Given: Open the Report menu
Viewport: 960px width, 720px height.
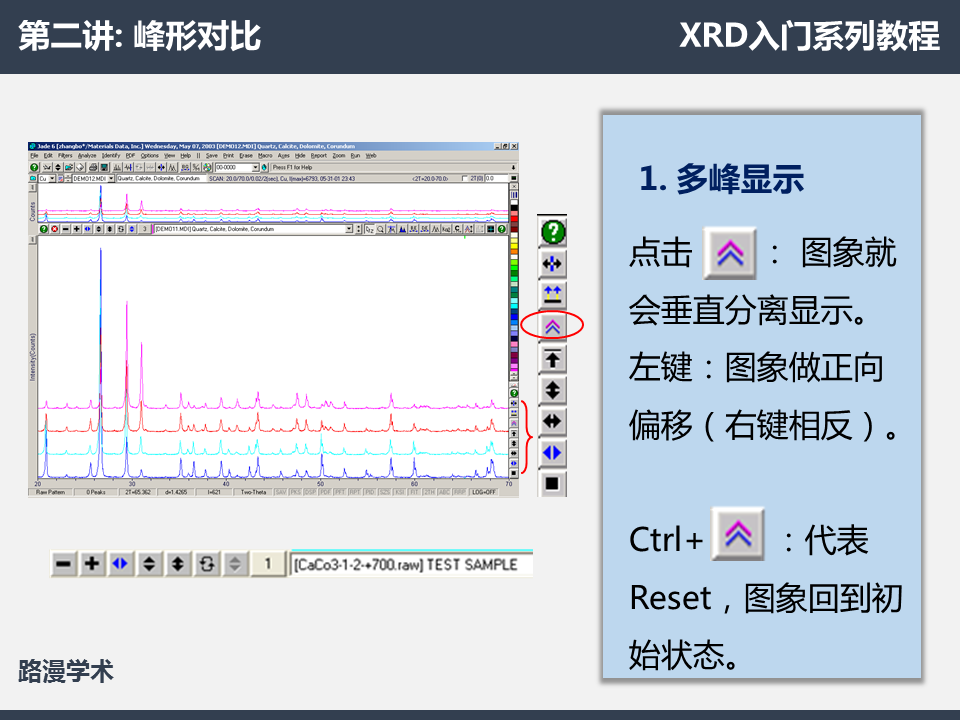Looking at the screenshot, I should 319,156.
